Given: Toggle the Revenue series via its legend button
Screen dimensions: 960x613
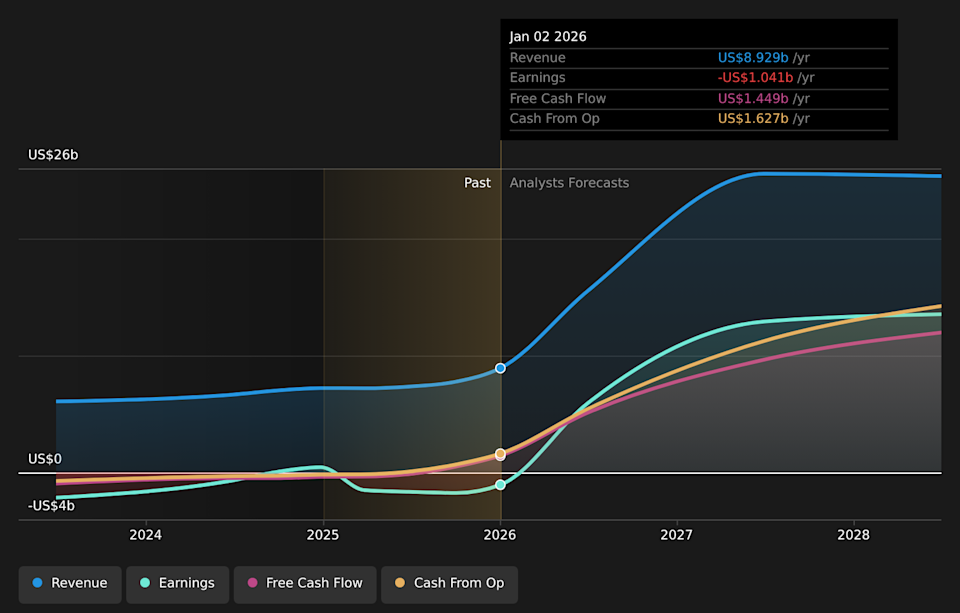Looking at the screenshot, I should (69, 582).
